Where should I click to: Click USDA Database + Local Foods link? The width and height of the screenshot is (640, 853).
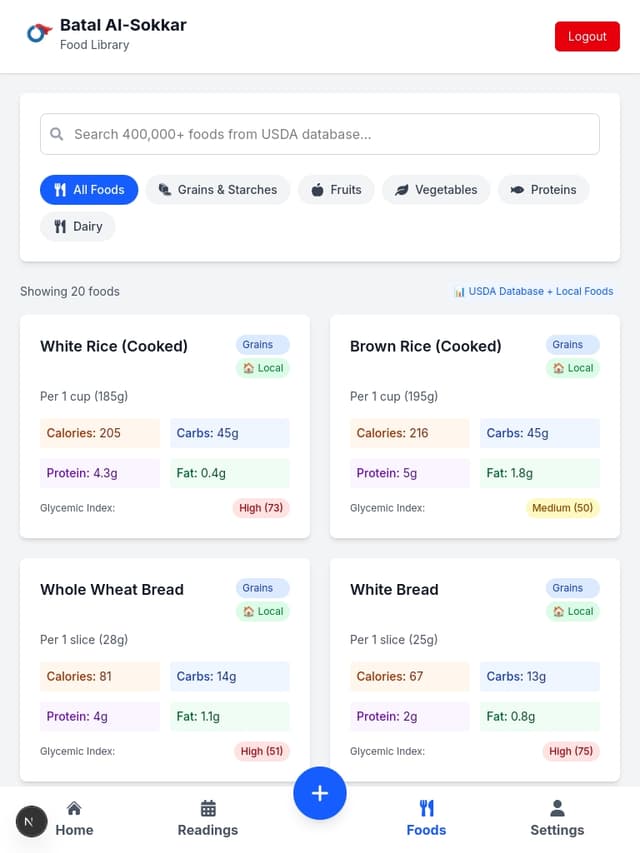click(x=534, y=292)
